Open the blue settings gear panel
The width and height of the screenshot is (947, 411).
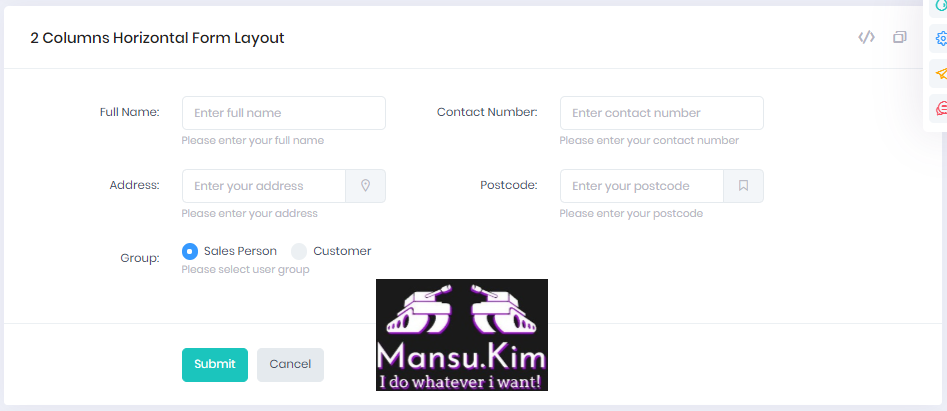click(x=941, y=39)
